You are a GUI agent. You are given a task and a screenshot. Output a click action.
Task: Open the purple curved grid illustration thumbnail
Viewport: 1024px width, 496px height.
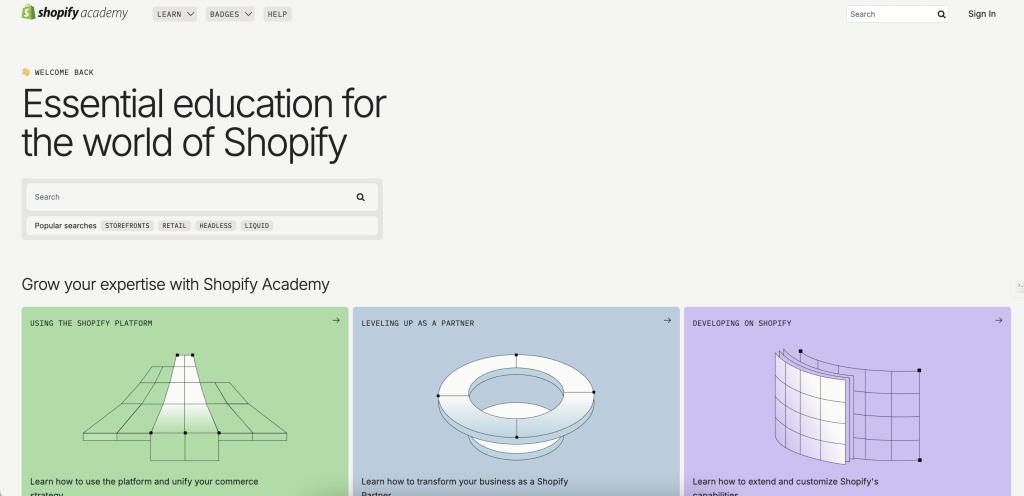point(846,405)
